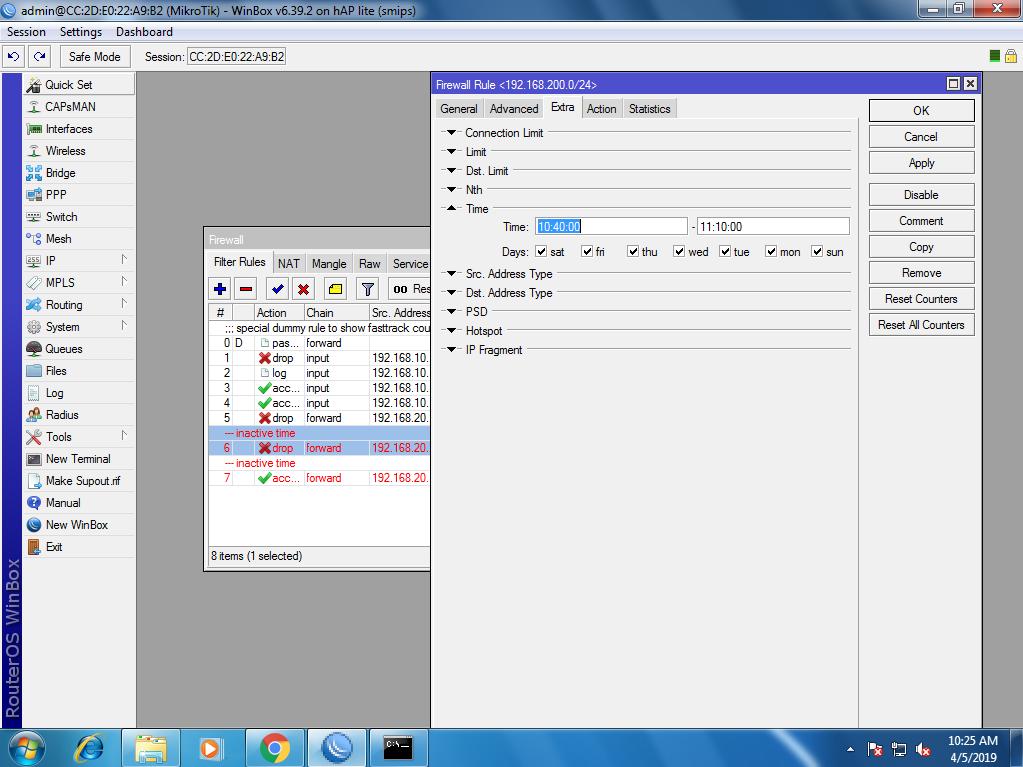Click the Undo arrow in the toolbar
The width and height of the screenshot is (1023, 767).
point(14,57)
